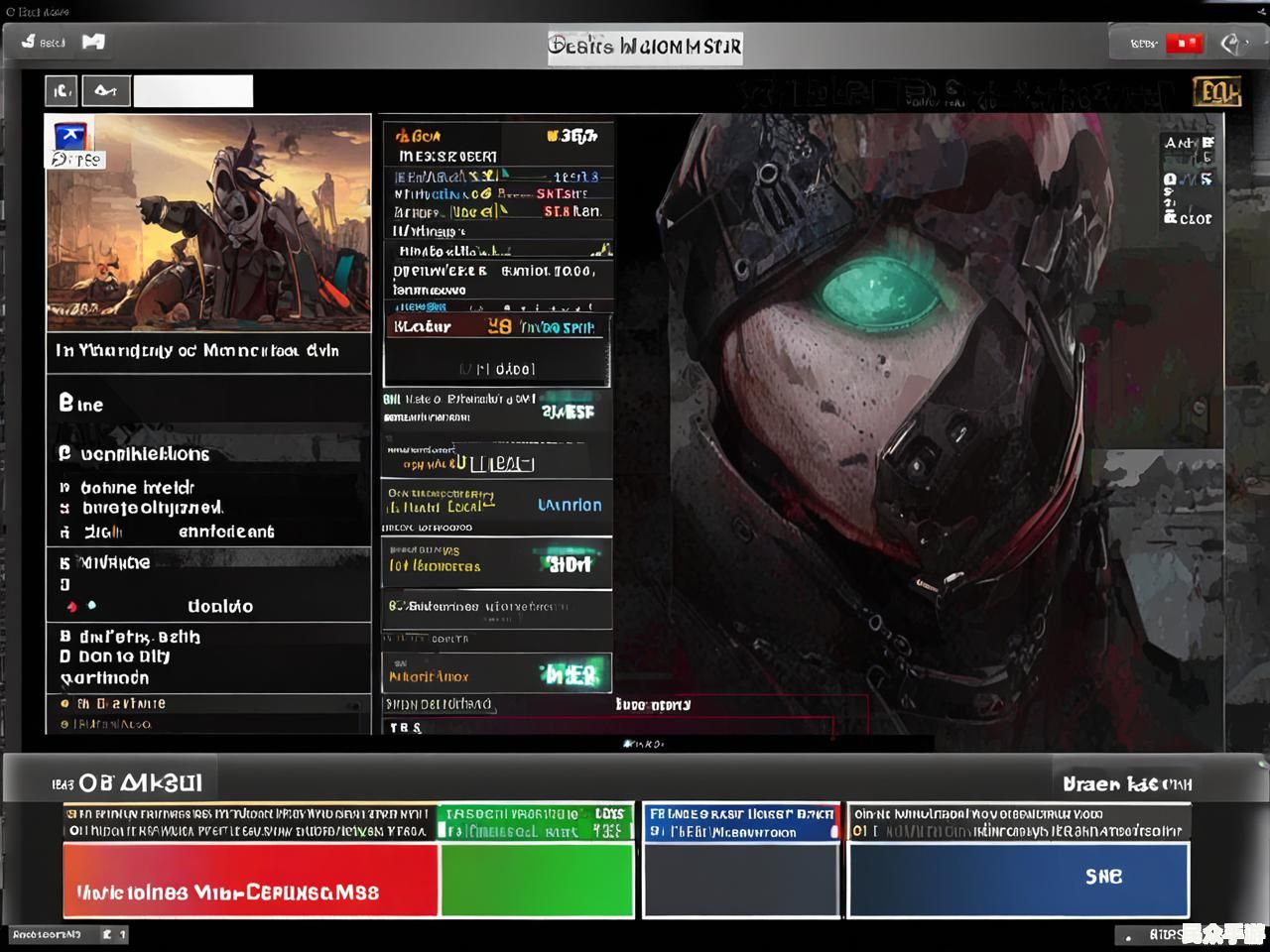Click the solid green color block

[537, 881]
